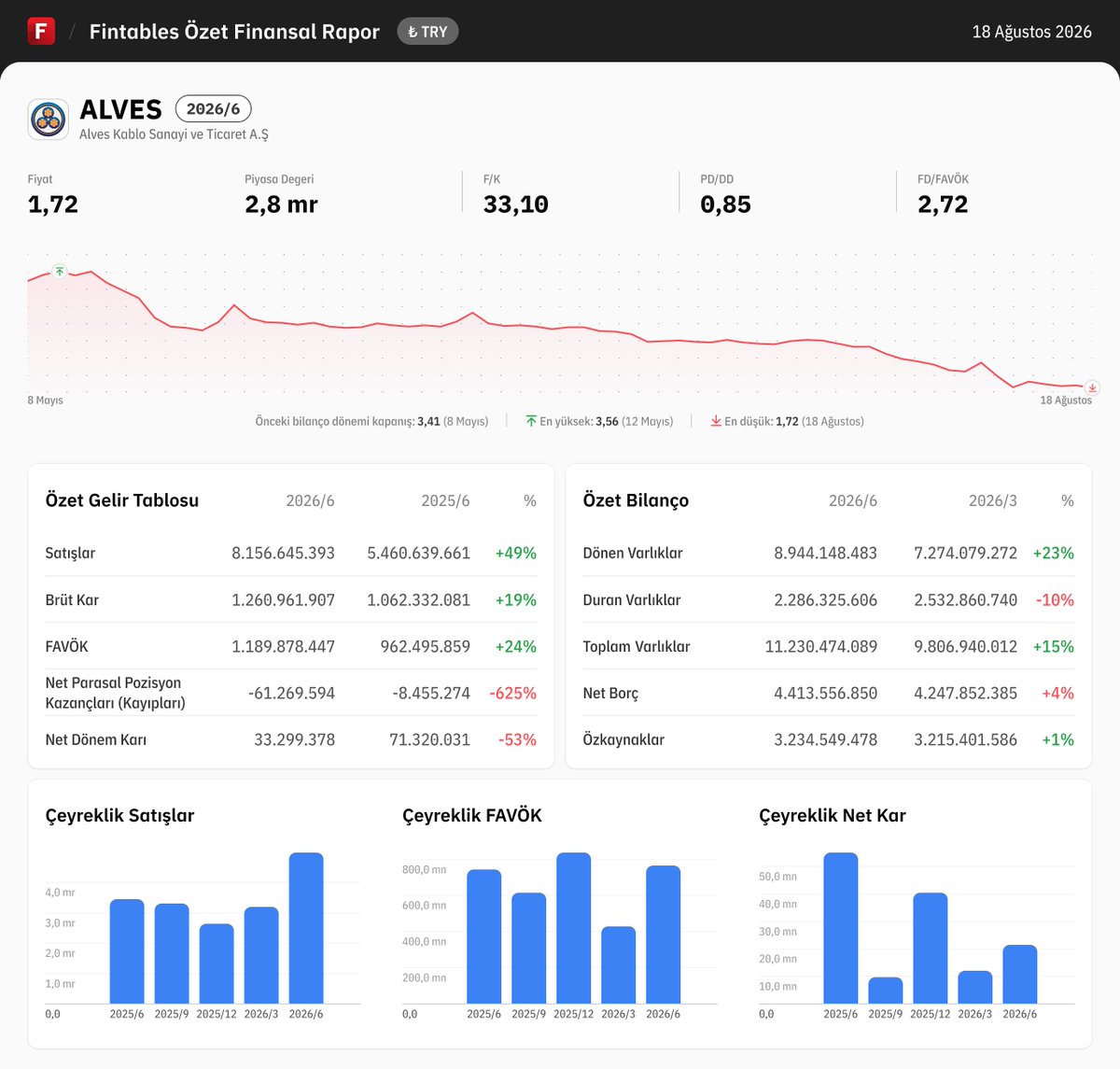Click Toplam Varlıklar value 11.230.474.089

(x=821, y=646)
